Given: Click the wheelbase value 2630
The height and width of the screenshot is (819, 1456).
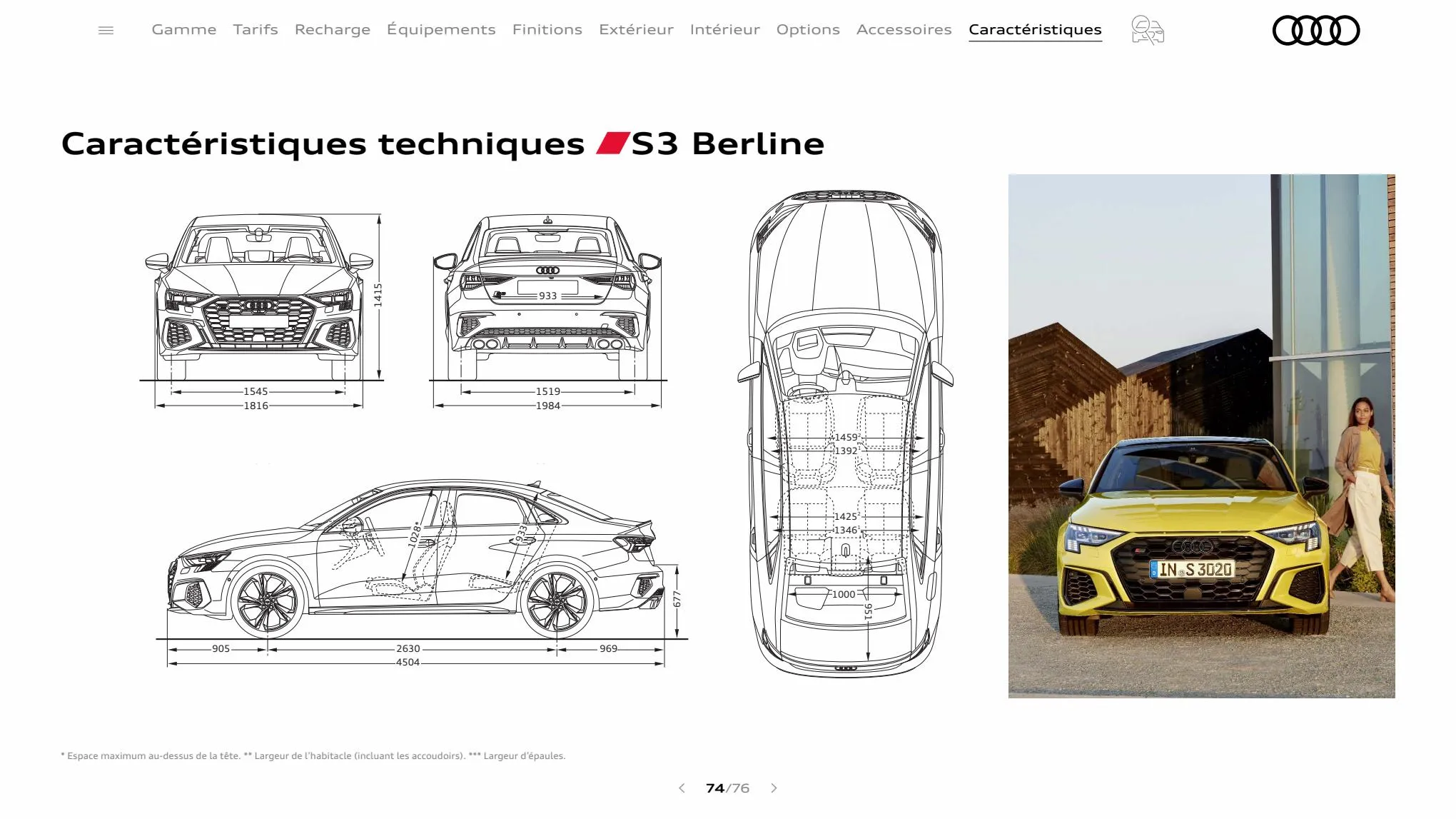Looking at the screenshot, I should tap(408, 648).
